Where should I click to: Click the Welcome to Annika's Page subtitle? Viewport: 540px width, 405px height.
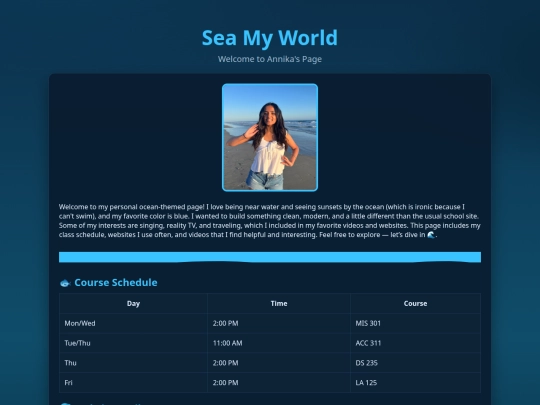click(x=270, y=59)
